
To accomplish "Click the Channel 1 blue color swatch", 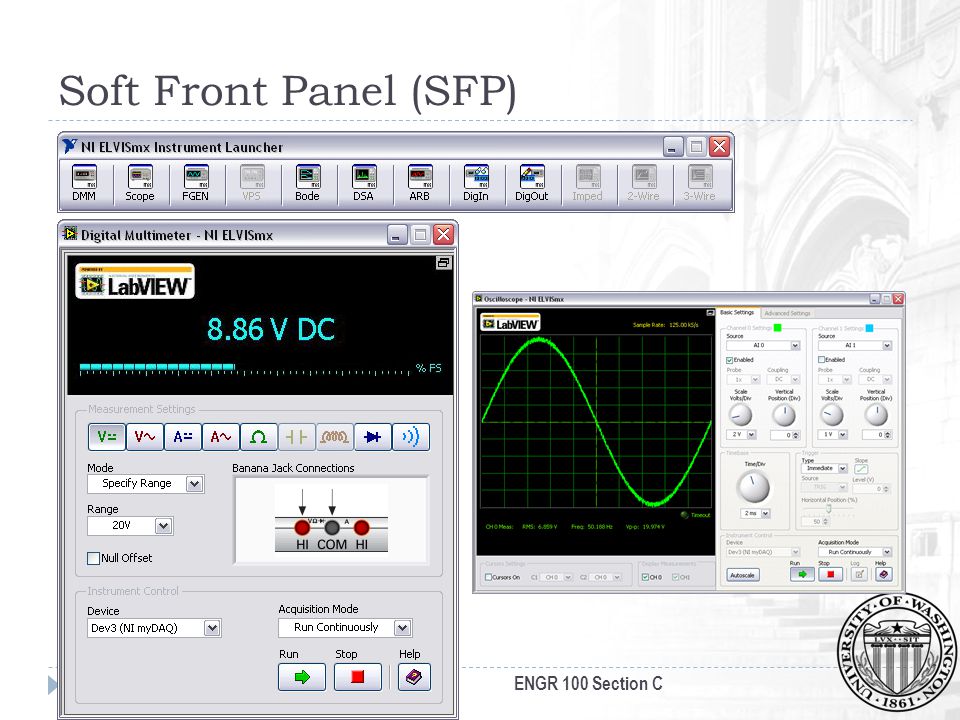I will (x=869, y=328).
